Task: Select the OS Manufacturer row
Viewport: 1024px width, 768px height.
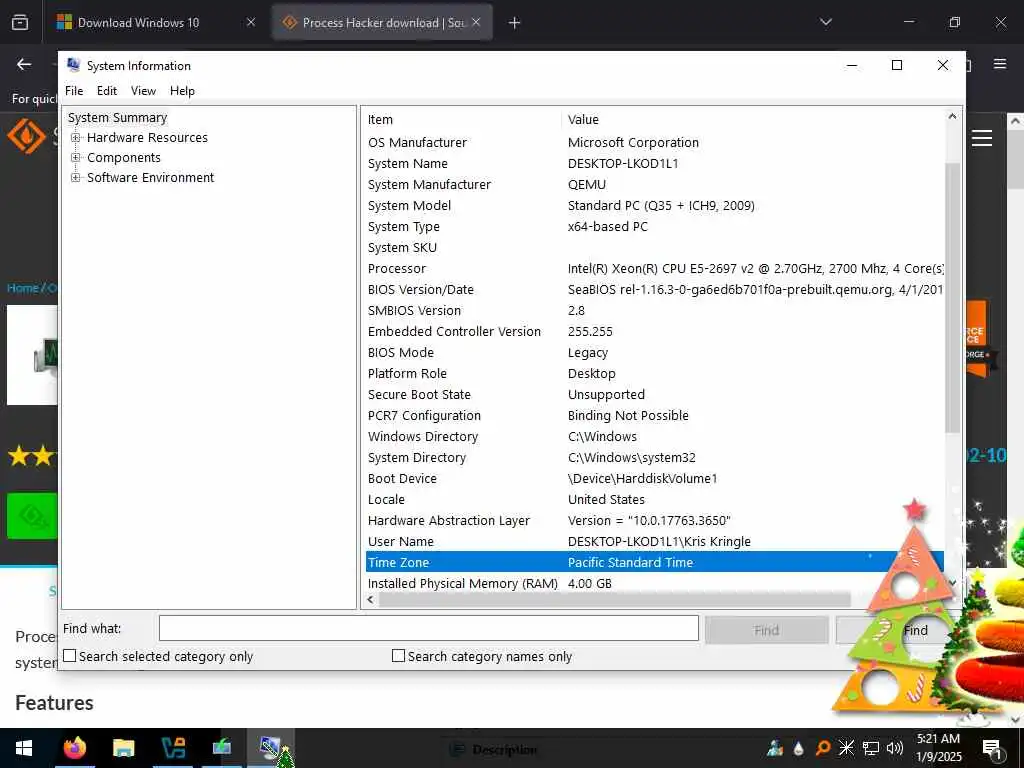Action: [x=654, y=142]
